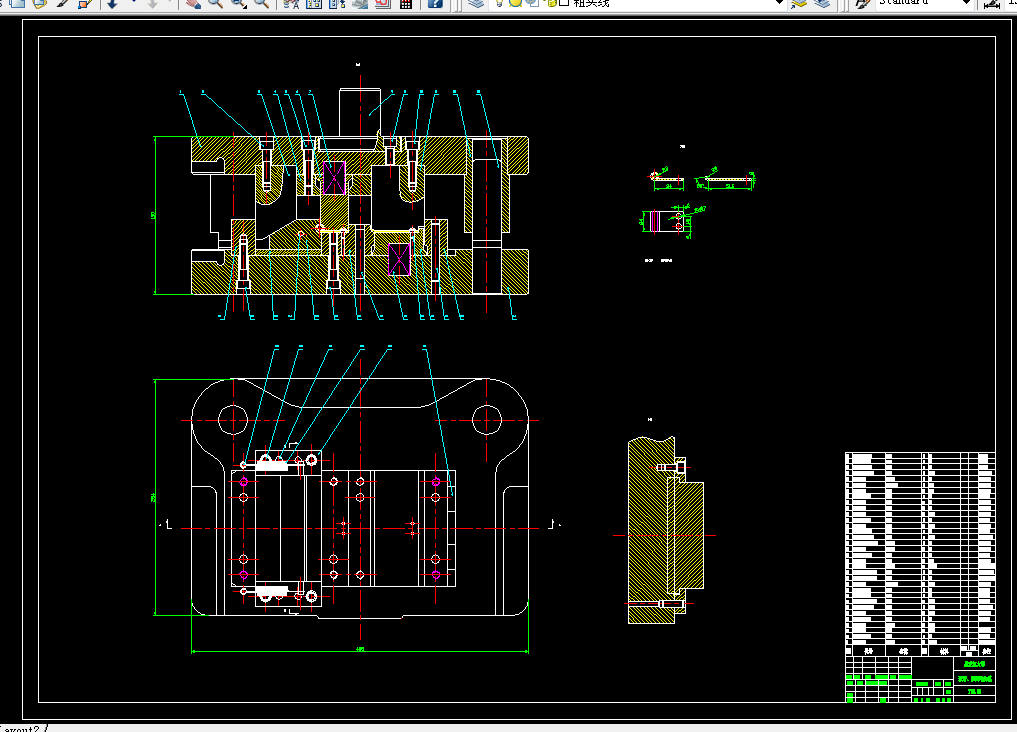
Task: Select the Zoom Window magnifier with flyout
Action: click(239, 3)
